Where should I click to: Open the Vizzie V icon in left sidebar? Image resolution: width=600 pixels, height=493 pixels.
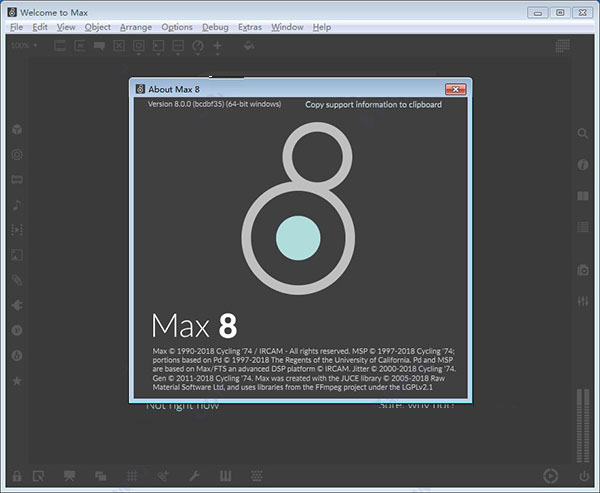coord(17,330)
